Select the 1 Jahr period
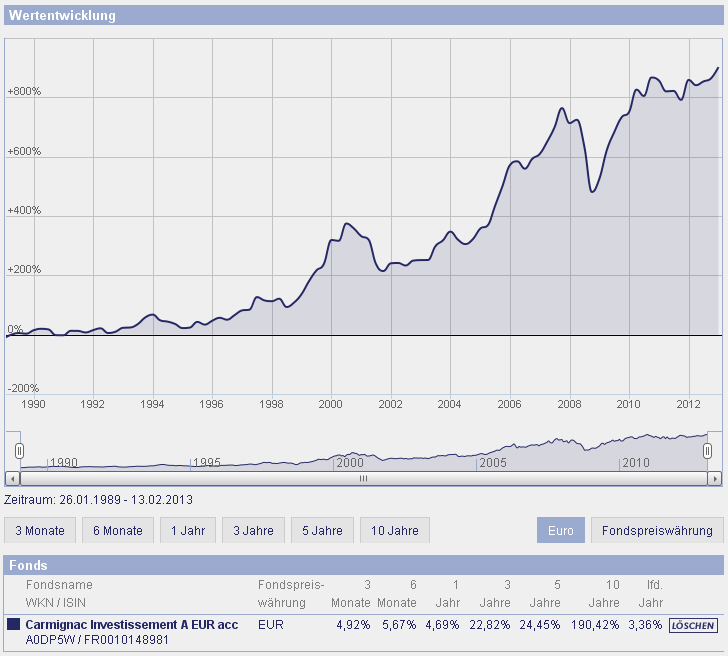 coord(188,530)
